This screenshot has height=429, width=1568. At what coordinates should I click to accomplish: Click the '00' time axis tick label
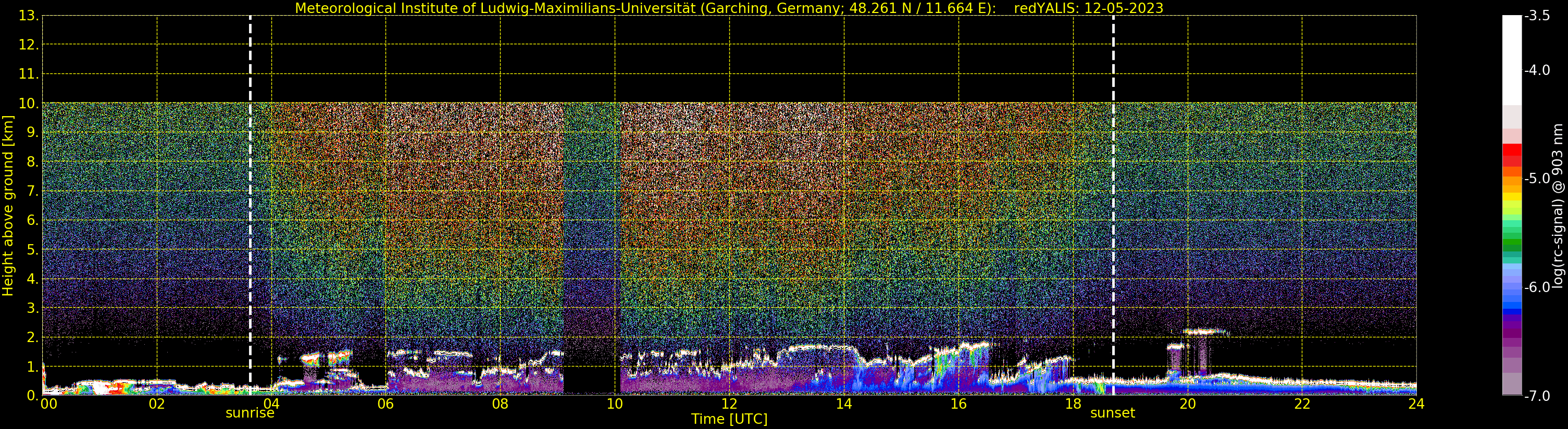click(x=48, y=403)
